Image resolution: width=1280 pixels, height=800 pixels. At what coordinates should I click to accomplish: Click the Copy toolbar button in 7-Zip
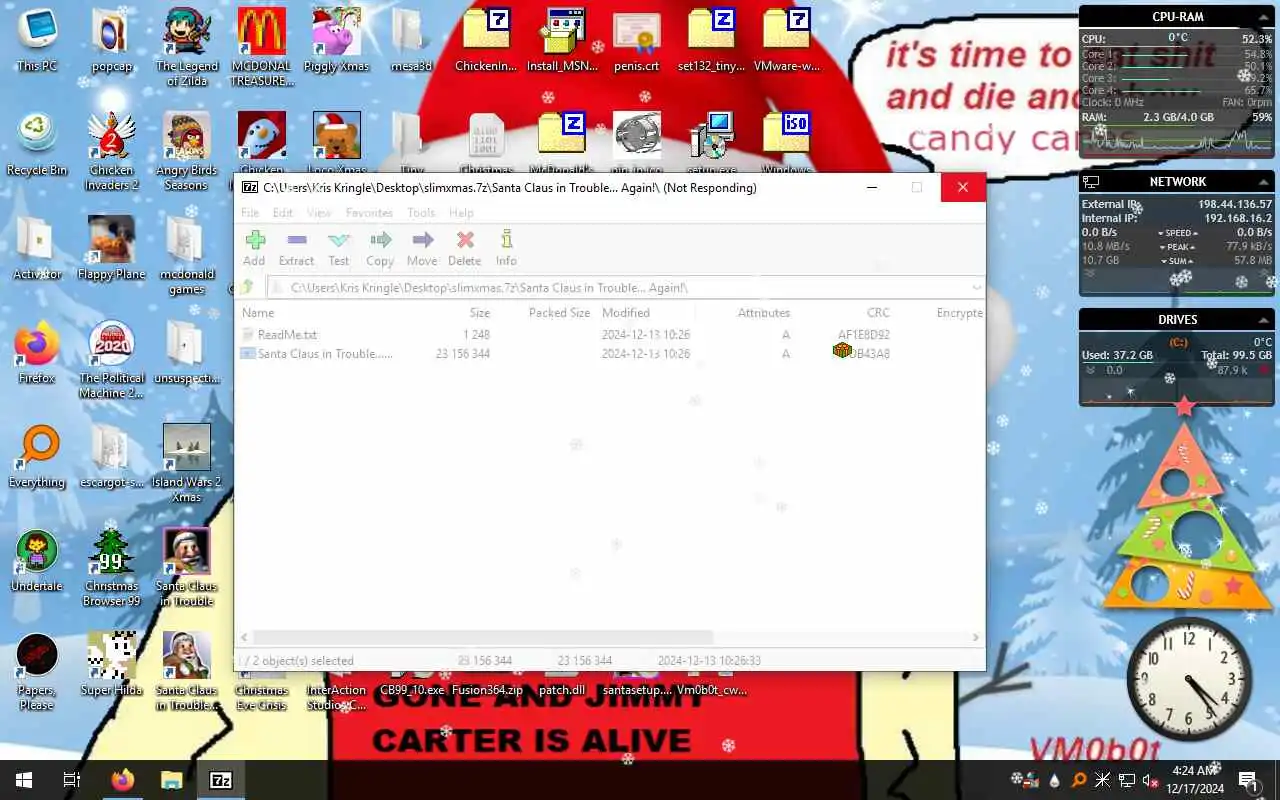click(x=380, y=248)
